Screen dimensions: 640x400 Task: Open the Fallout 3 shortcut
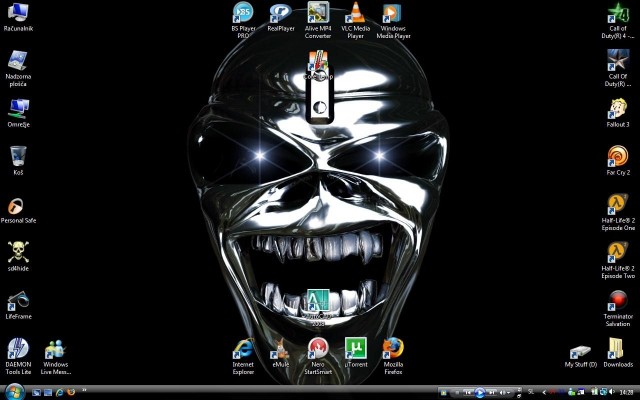click(x=618, y=113)
